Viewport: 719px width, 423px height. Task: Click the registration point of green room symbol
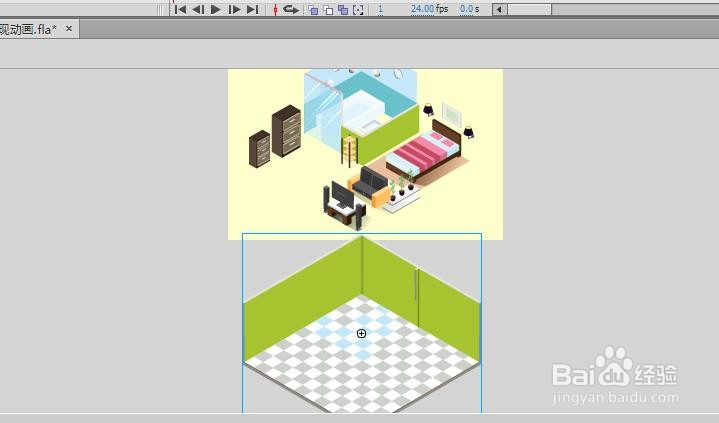click(x=361, y=334)
